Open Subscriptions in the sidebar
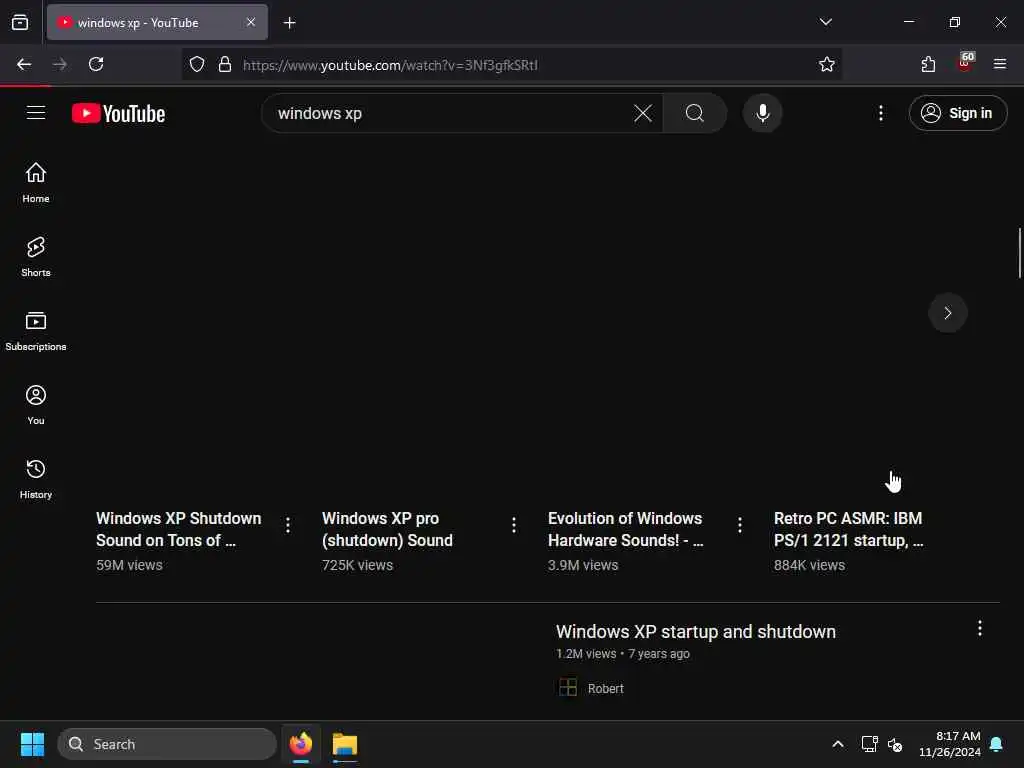 pyautogui.click(x=36, y=330)
